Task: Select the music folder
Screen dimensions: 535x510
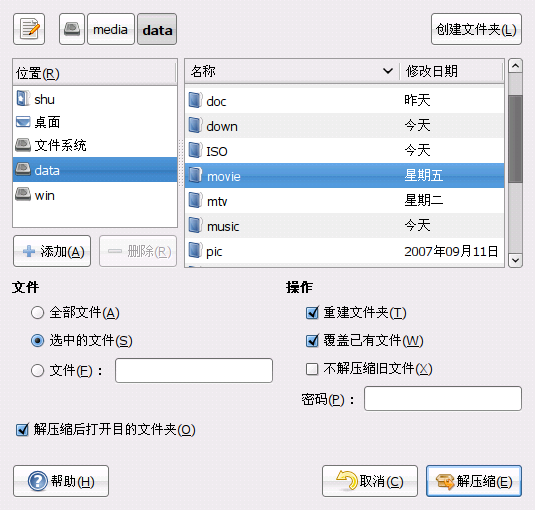Action: [344, 226]
